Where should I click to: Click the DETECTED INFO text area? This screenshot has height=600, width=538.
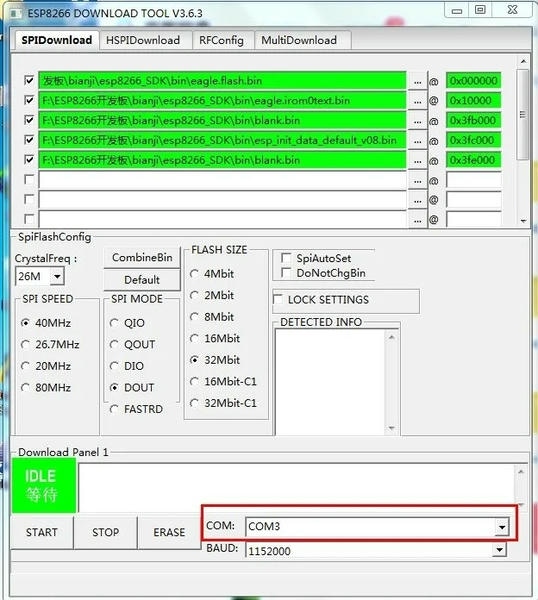pos(331,382)
